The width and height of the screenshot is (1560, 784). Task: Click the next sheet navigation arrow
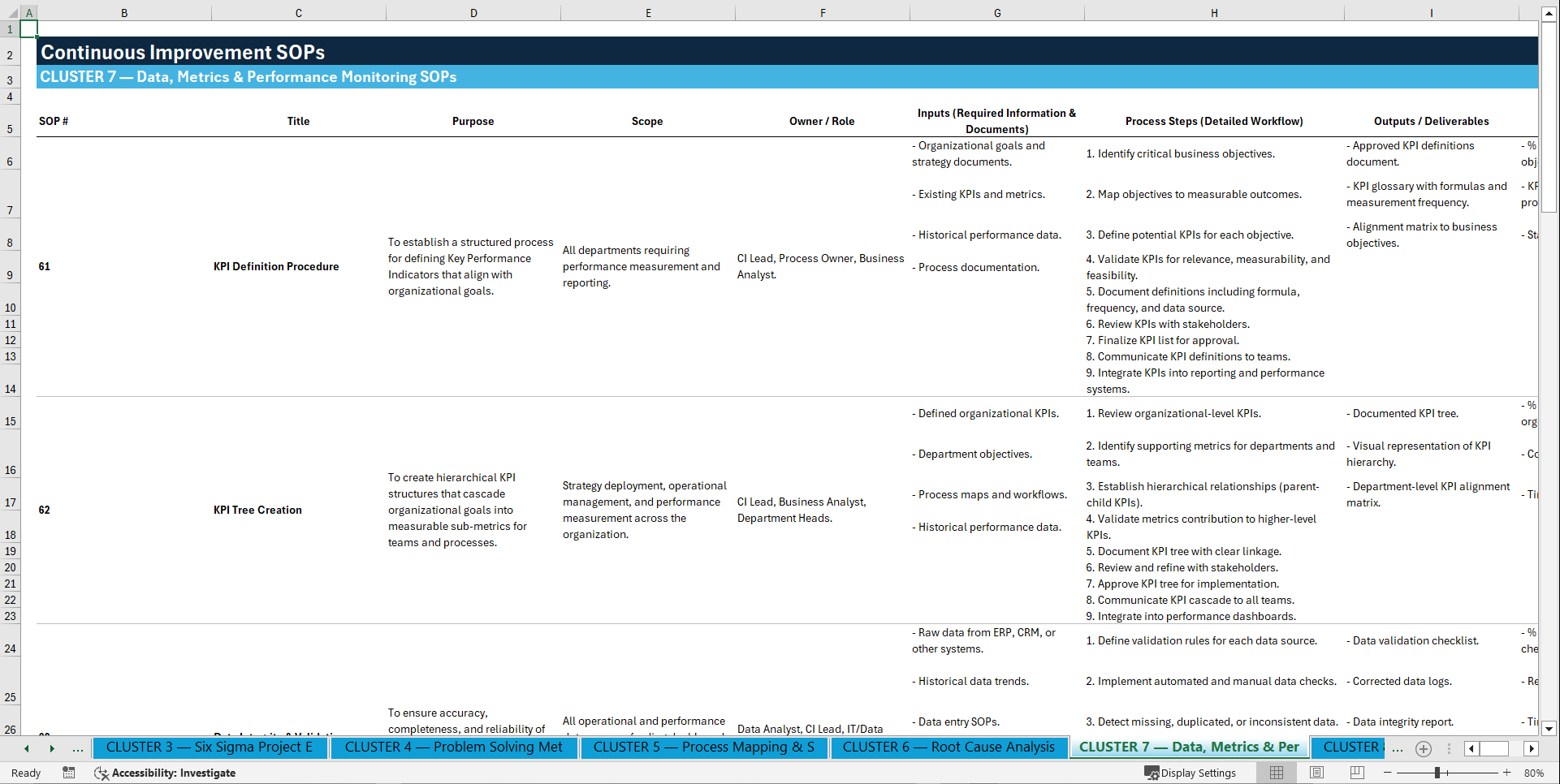pos(53,748)
